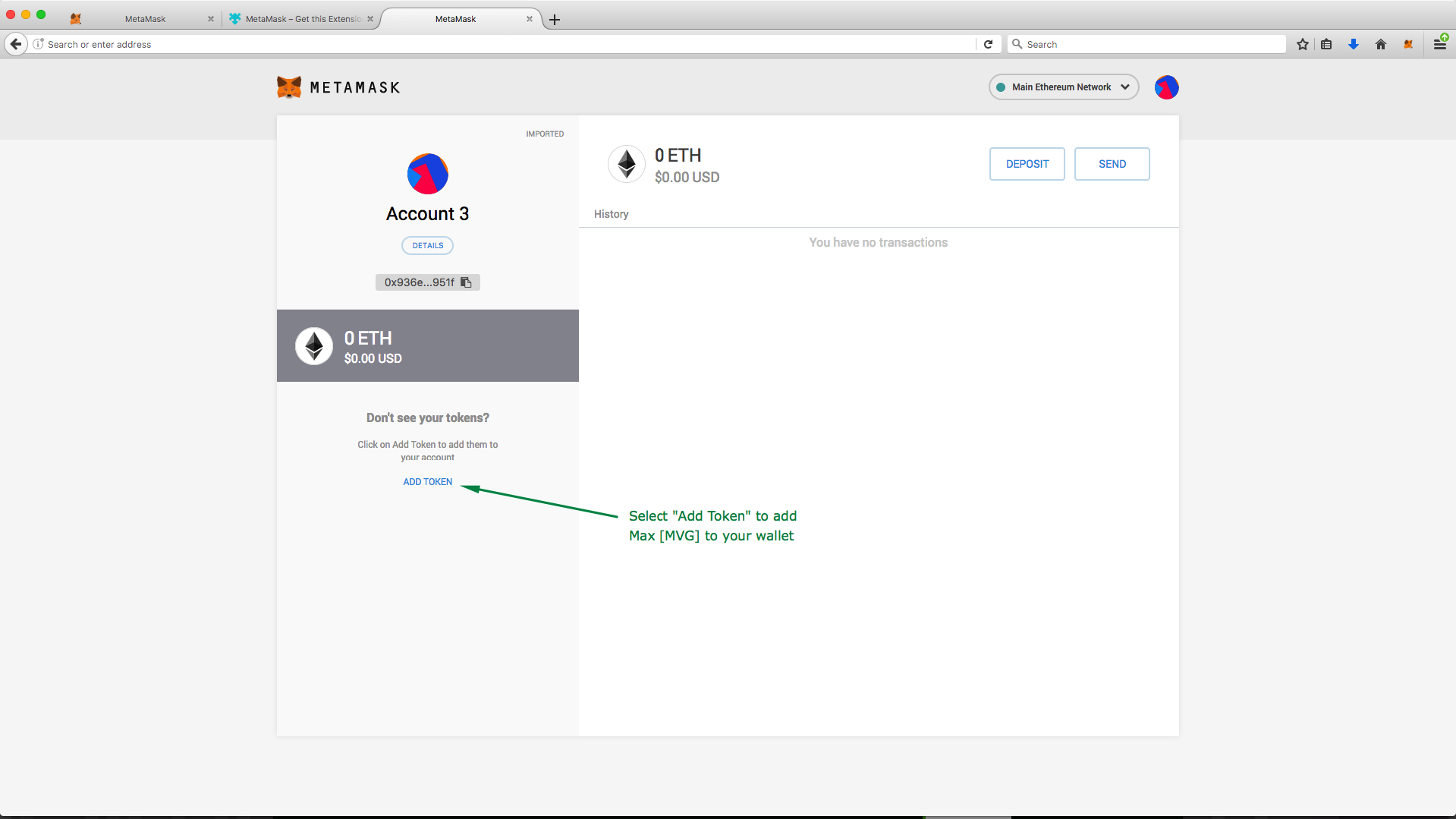Switch to 'MetaMask – Get this Extension' tab
Screen dimensions: 1456x819
pos(302,19)
